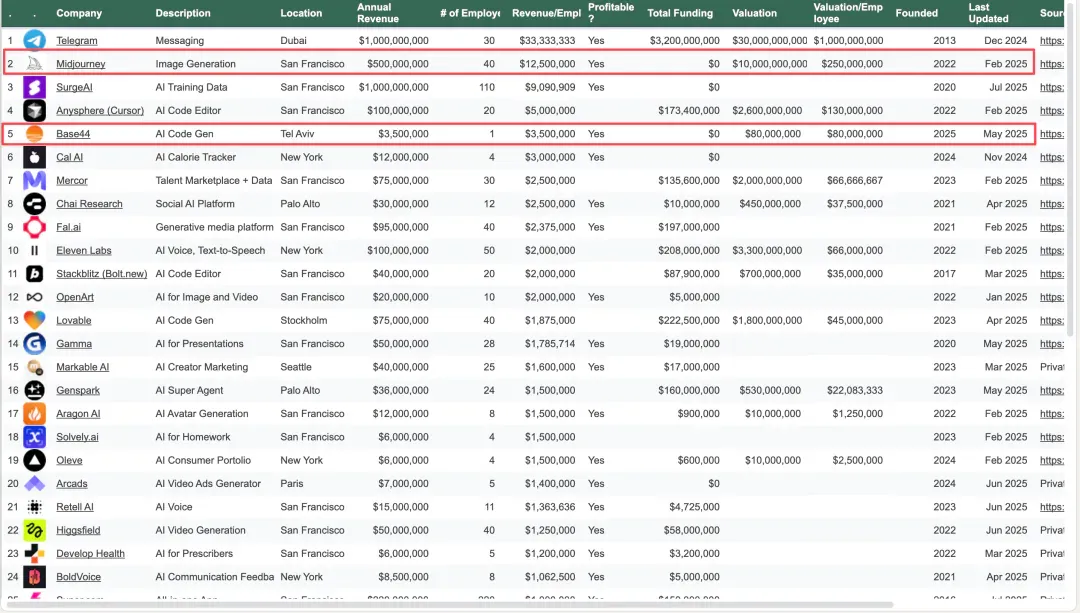Click the Higgsfield green logo icon

34,530
